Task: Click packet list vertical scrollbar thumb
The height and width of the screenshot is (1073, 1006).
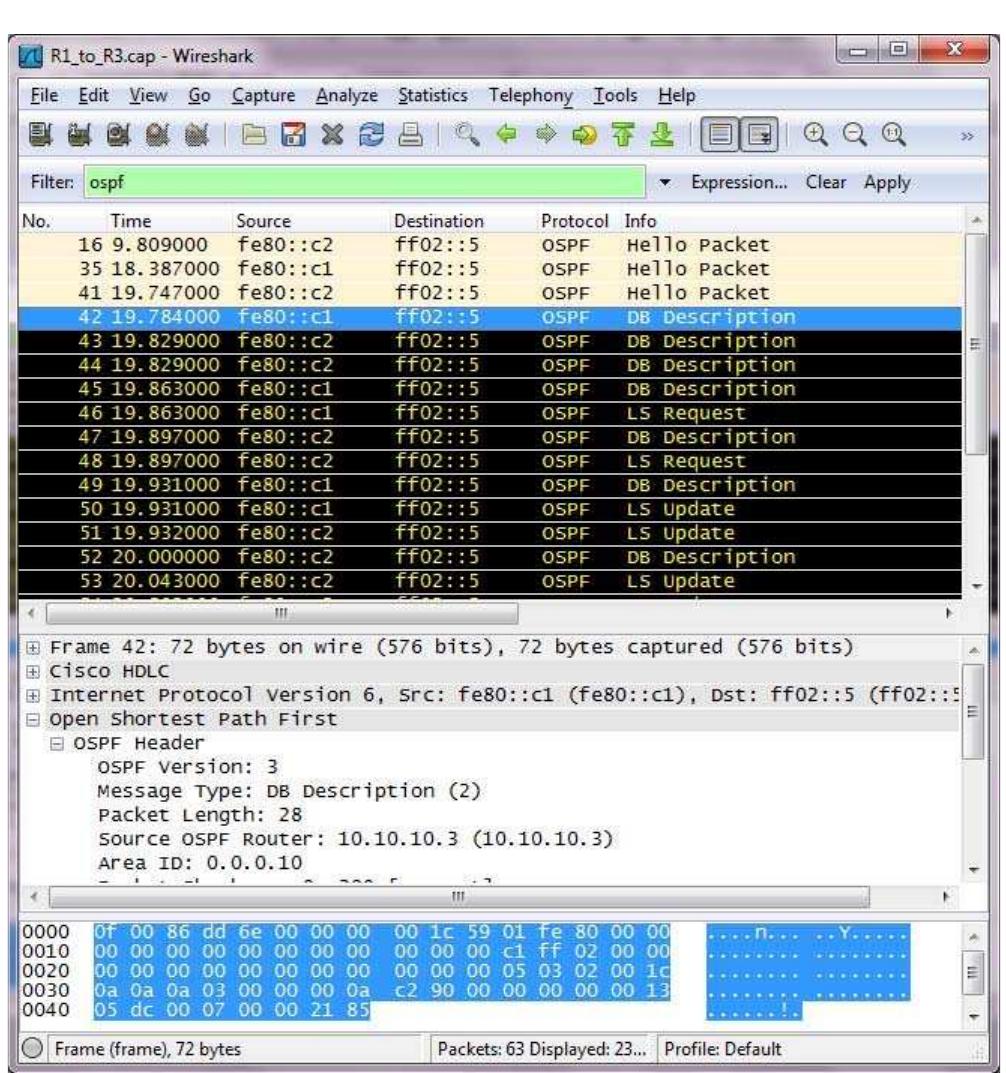Action: tap(975, 344)
